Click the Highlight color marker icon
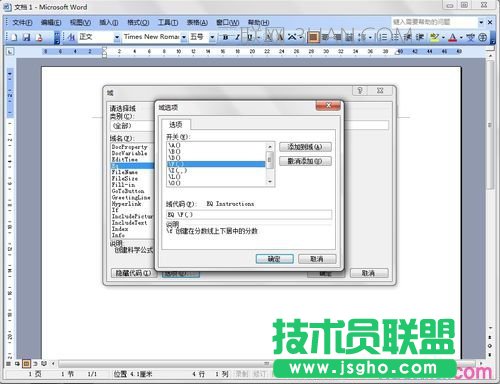Viewport: 500px width, 384px height. (x=434, y=37)
